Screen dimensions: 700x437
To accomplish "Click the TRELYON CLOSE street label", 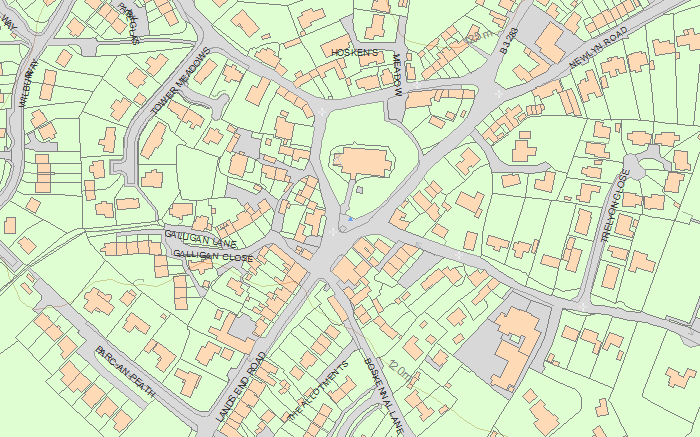I will (615, 206).
